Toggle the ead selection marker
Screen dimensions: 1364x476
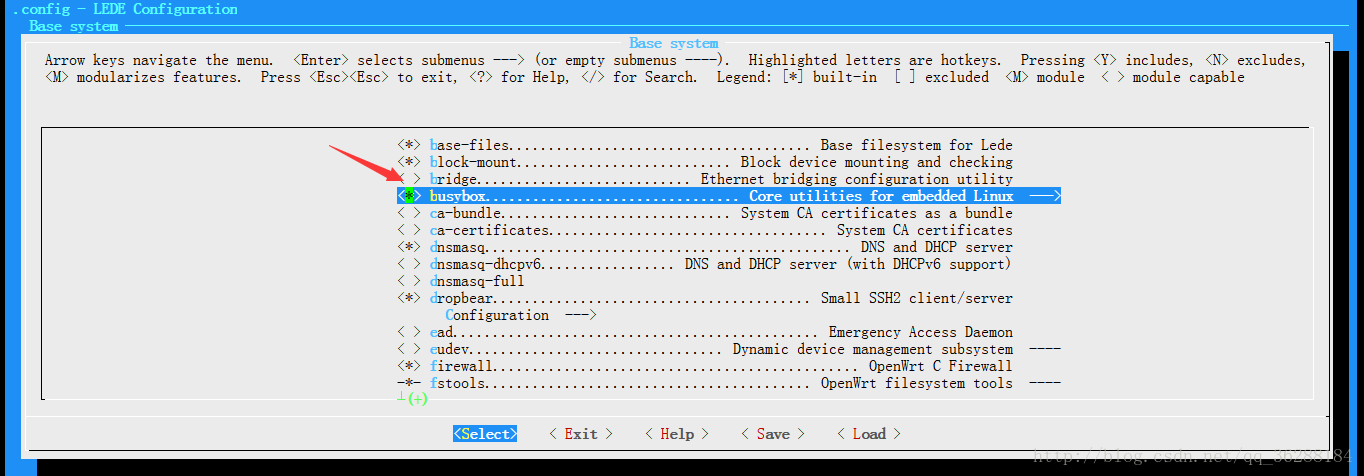pos(409,332)
